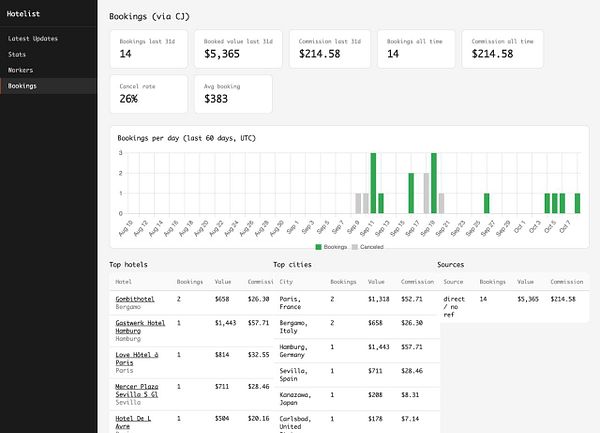This screenshot has width=600, height=433.
Task: Toggle gray Canceled legend swatch
Action: coord(355,247)
